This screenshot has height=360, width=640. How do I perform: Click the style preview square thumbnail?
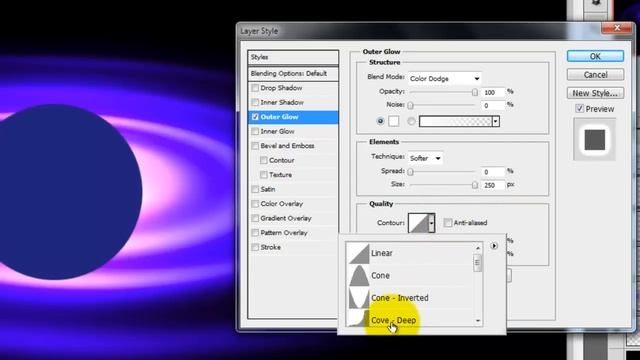coord(595,140)
